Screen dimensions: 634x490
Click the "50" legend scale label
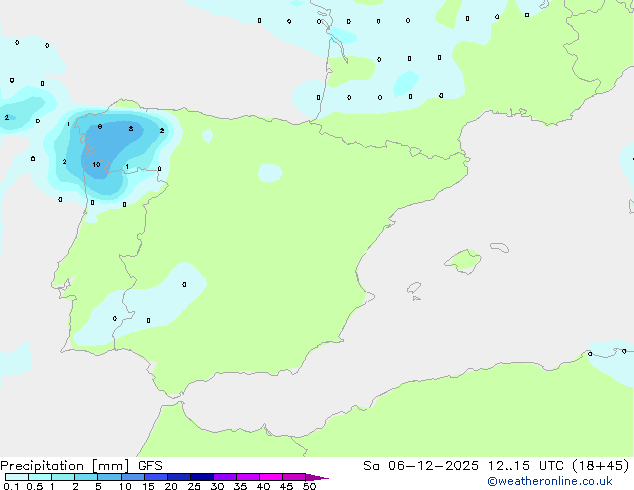(309, 486)
